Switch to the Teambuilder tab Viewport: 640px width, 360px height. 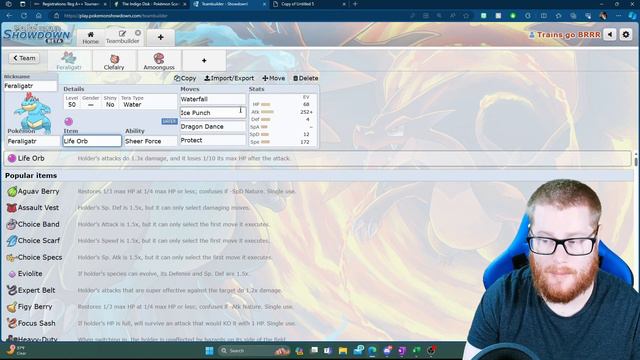122,37
